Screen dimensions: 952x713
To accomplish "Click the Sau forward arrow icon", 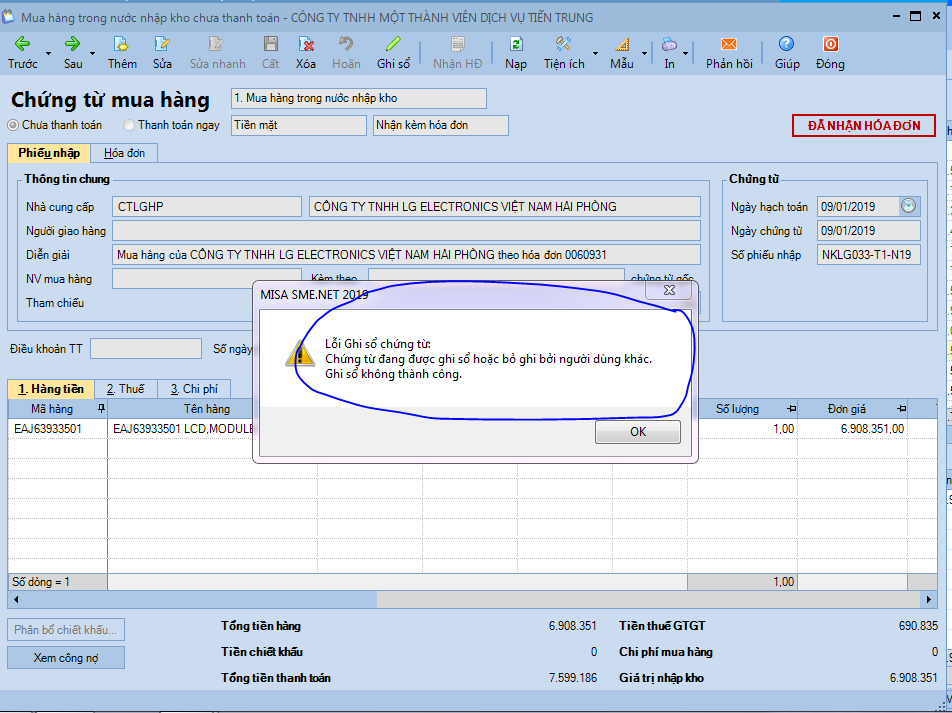I will coord(72,44).
